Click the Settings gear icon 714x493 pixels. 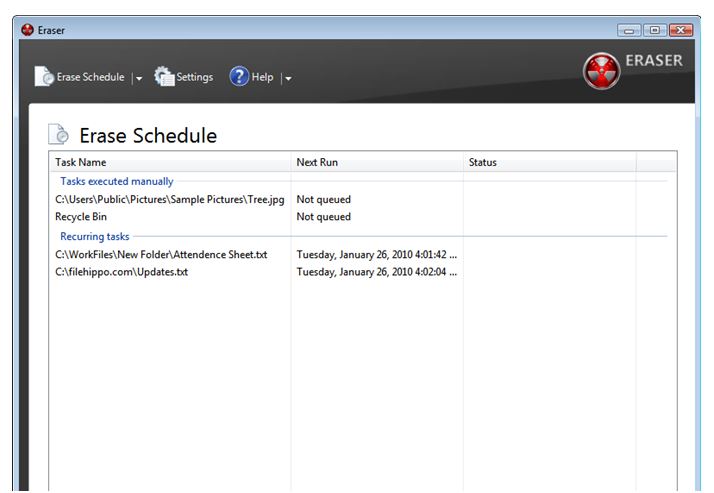pos(164,77)
